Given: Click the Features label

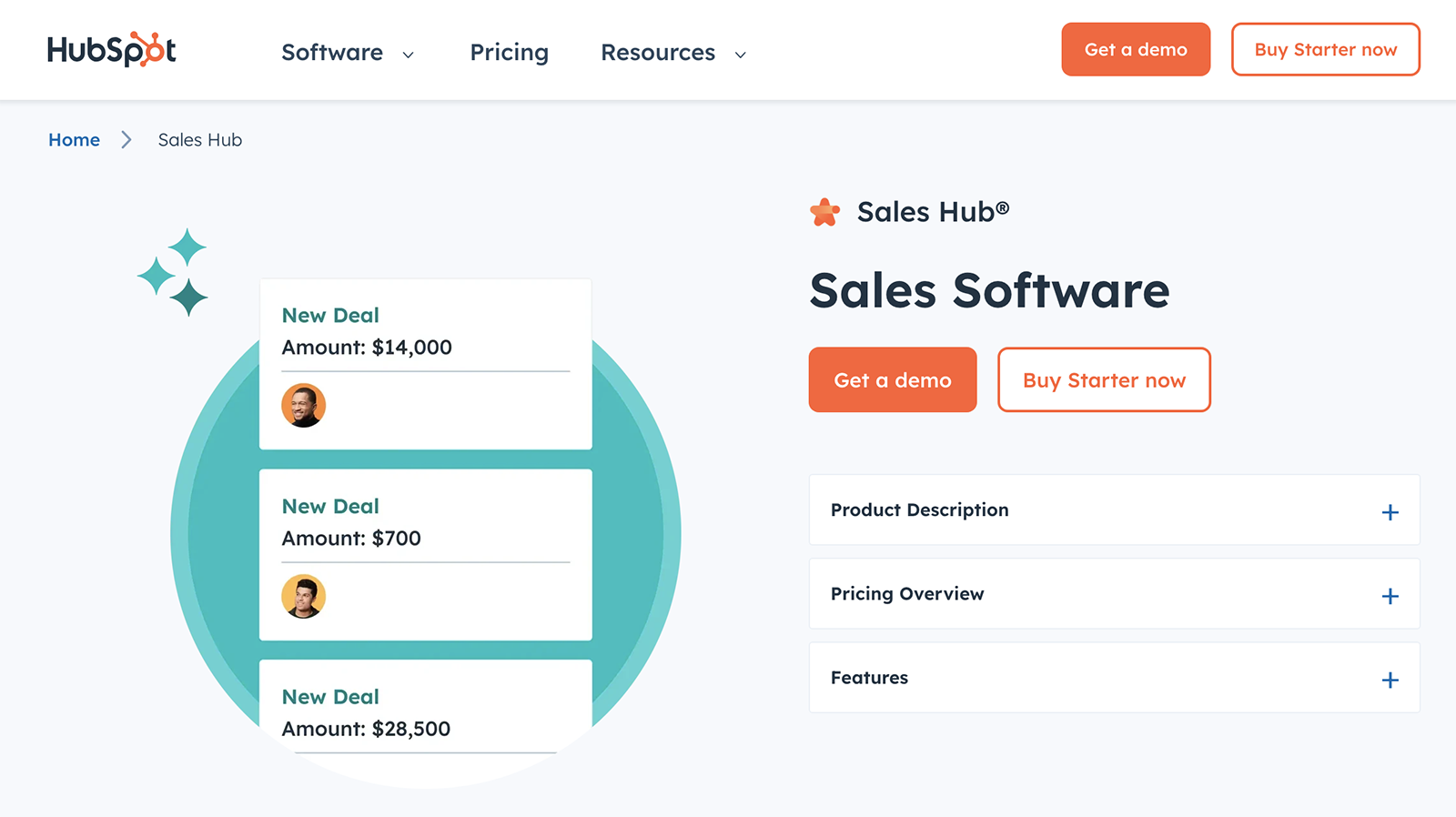Looking at the screenshot, I should tap(869, 678).
